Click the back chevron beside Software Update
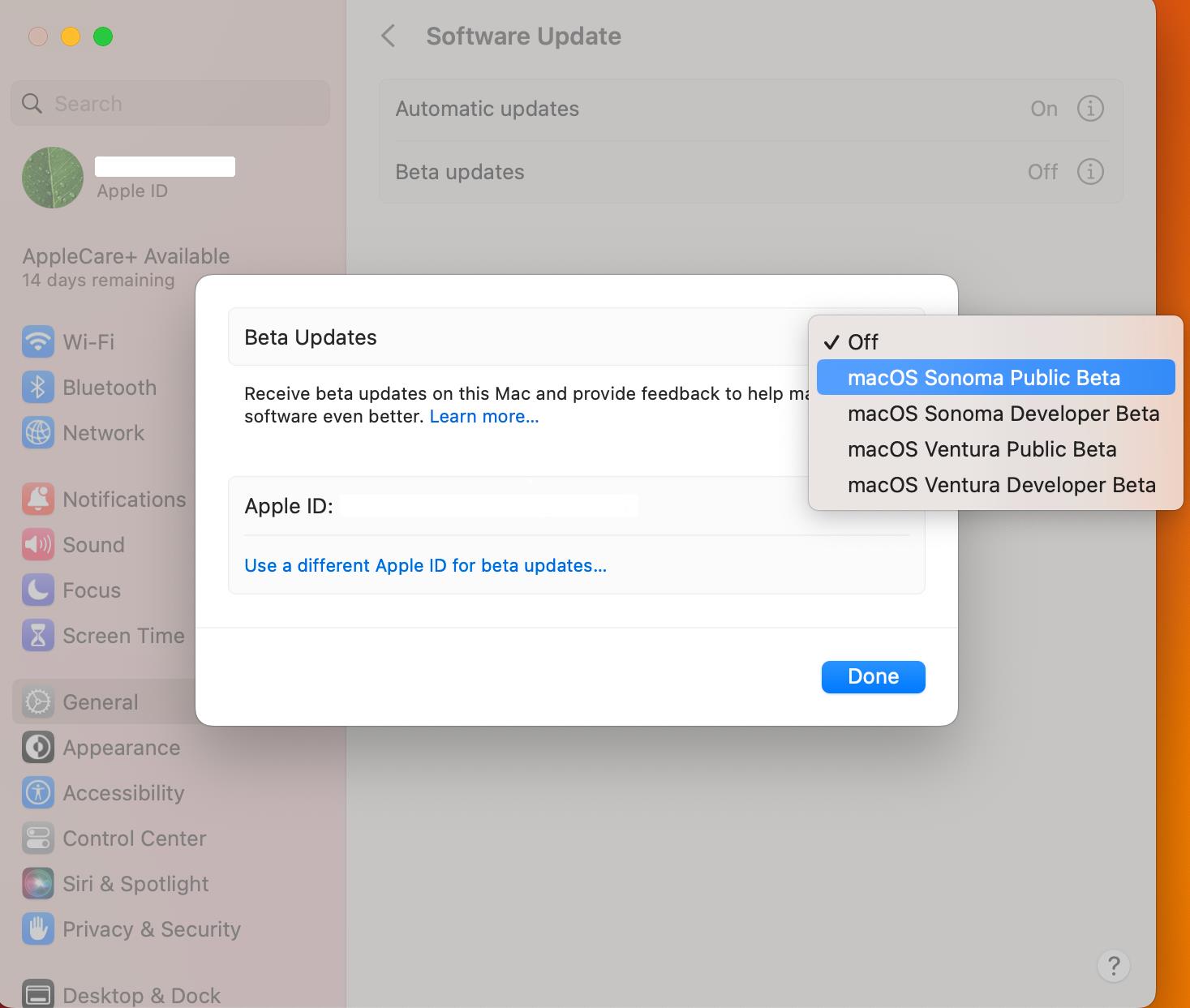 389,36
